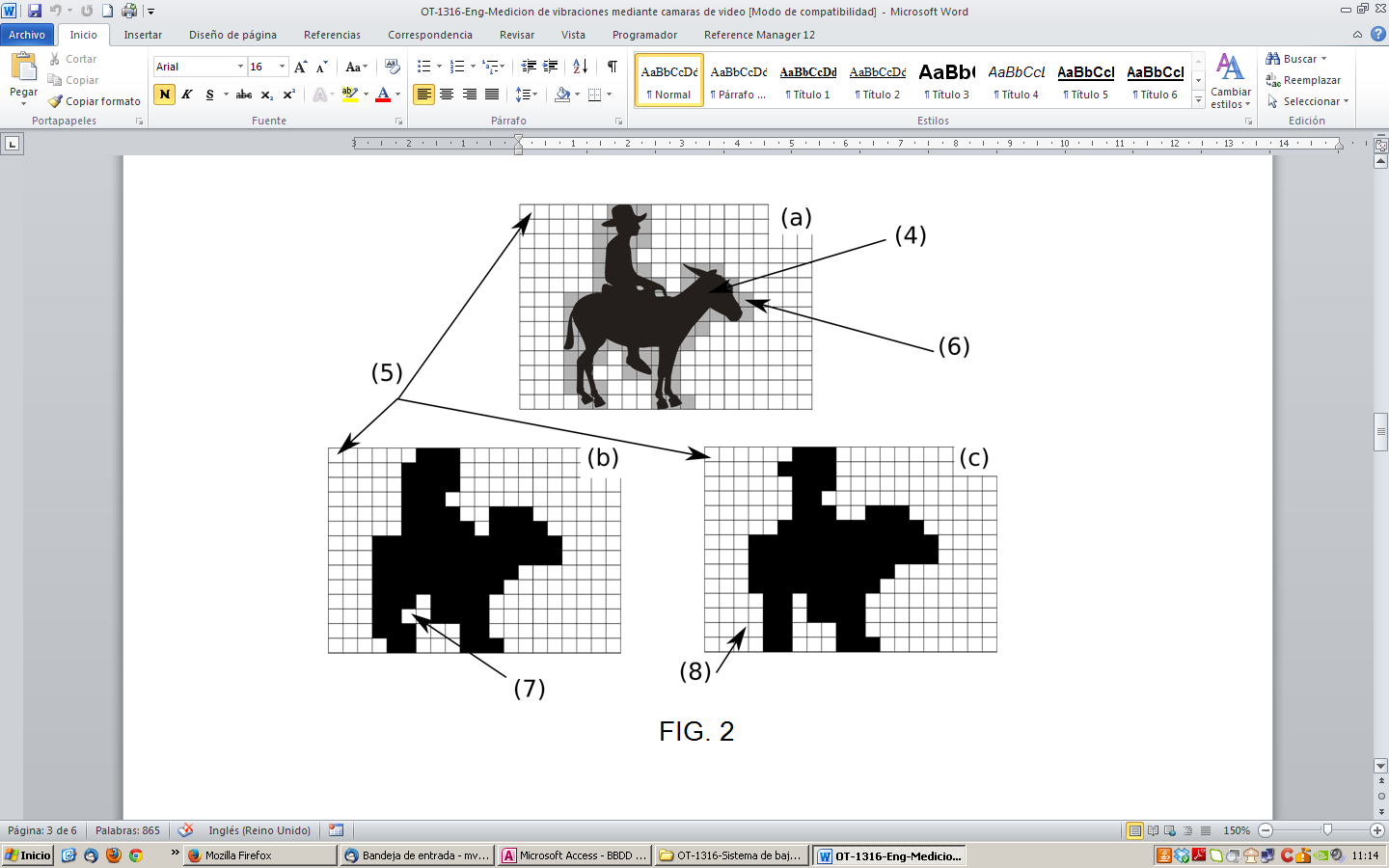Image resolution: width=1389 pixels, height=868 pixels.
Task: Click the Save icon in quick access toolbar
Action: [35, 11]
